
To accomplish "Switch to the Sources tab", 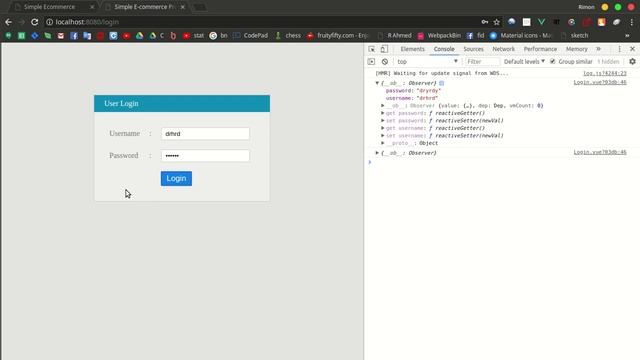I will [x=473, y=49].
